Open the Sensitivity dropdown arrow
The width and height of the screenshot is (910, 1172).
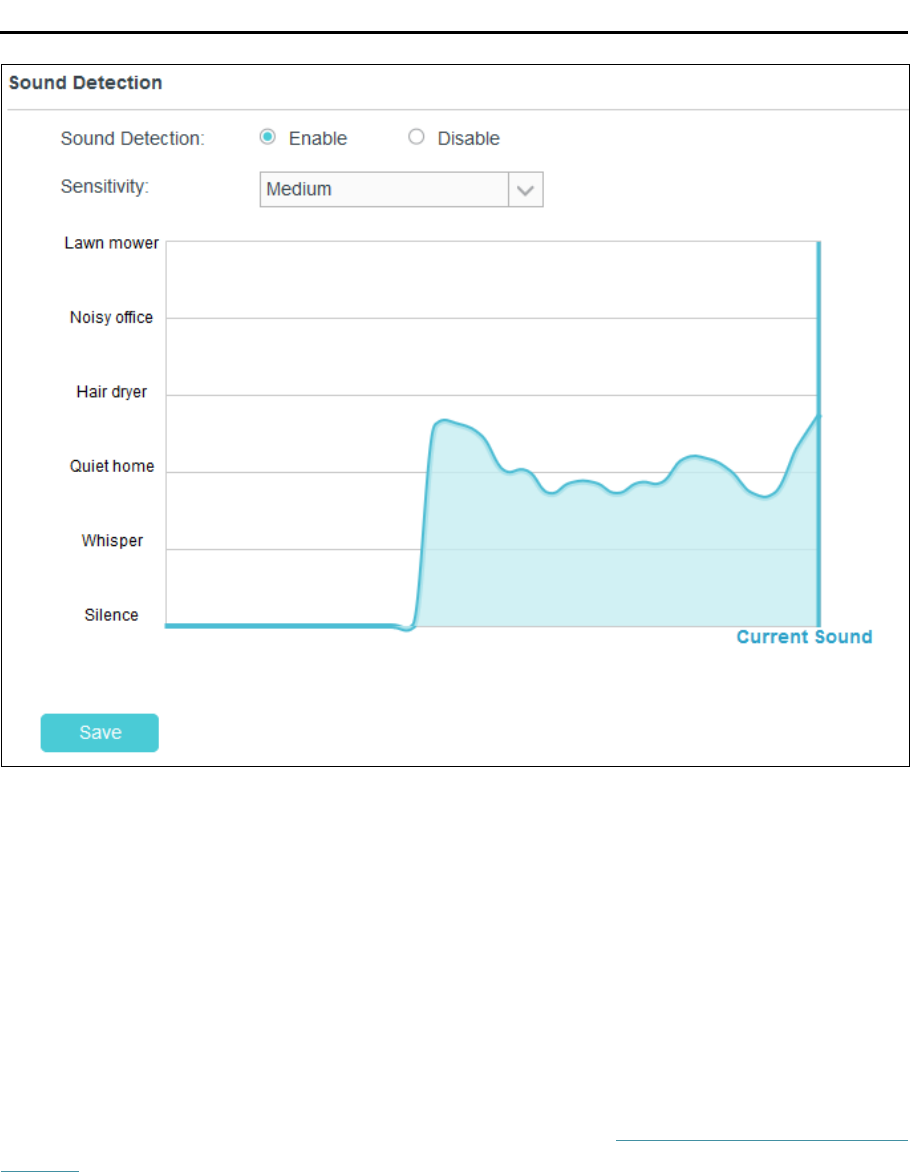tap(526, 190)
